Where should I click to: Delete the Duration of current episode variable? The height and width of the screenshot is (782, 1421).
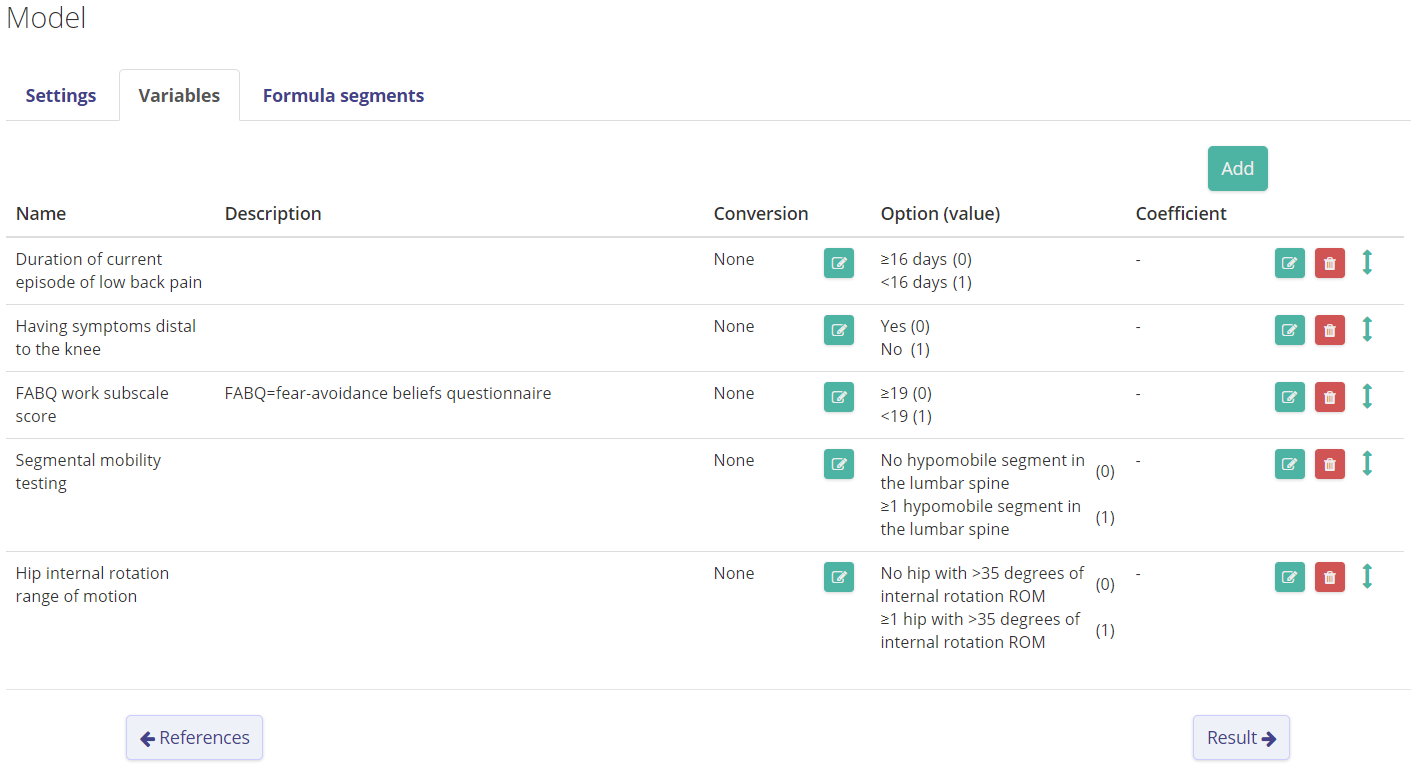[x=1329, y=263]
